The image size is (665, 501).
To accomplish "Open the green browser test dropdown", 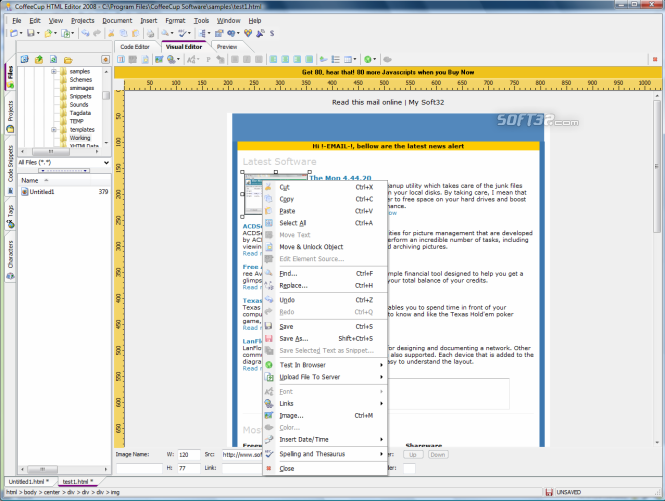I will [x=374, y=59].
